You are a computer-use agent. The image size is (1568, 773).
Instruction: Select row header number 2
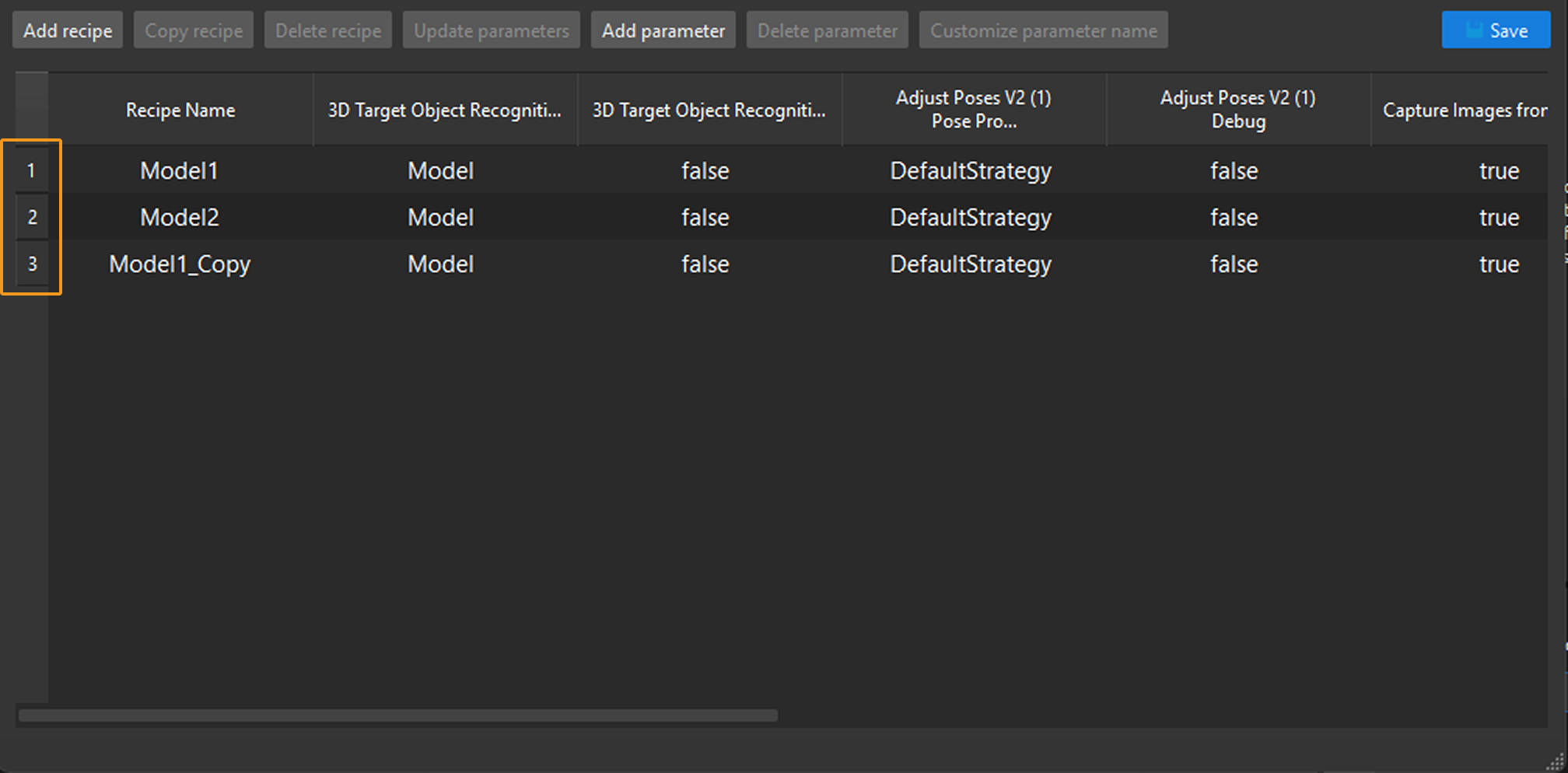click(x=31, y=217)
